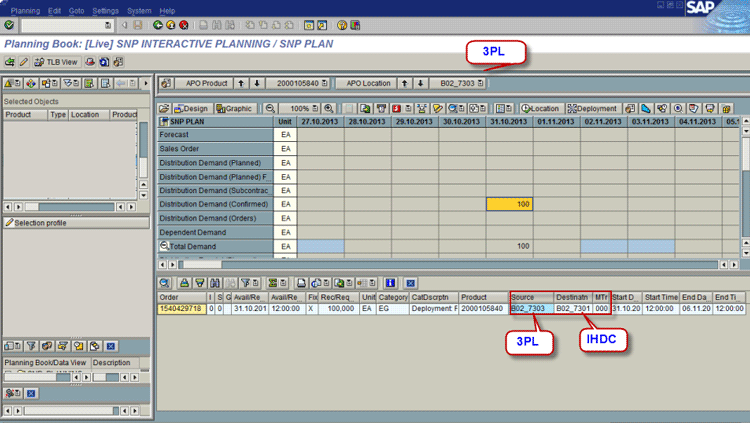This screenshot has width=750, height=423.
Task: Click the planning grid horizontal scrollbar
Action: (x=448, y=264)
